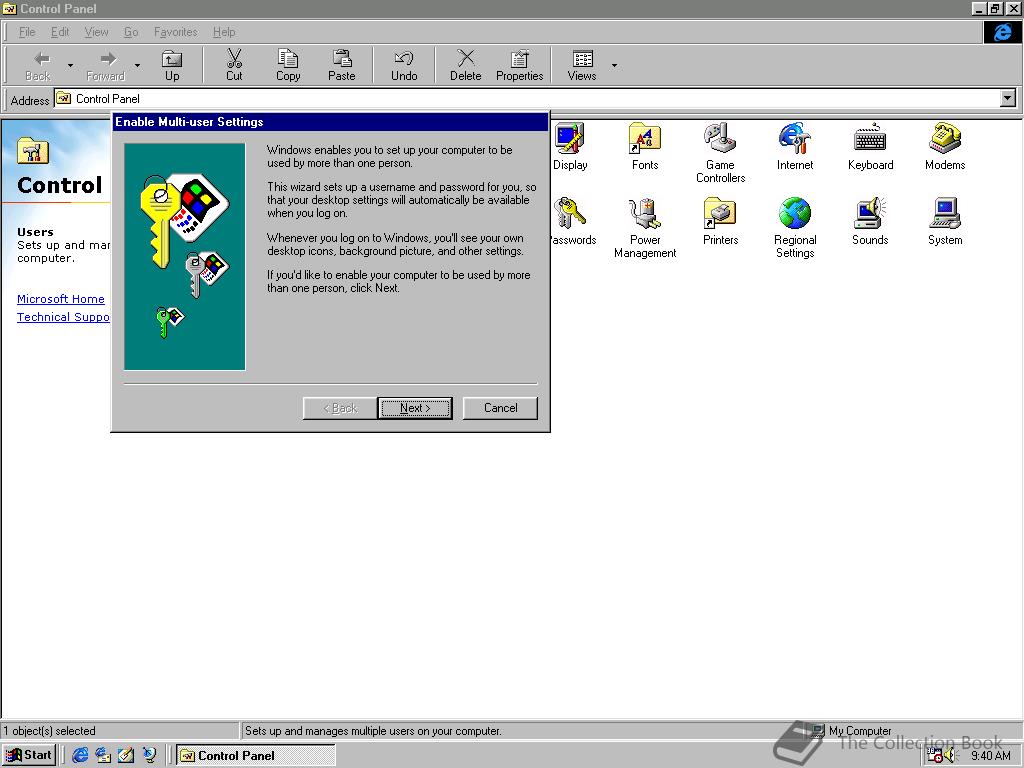The height and width of the screenshot is (768, 1024).
Task: Open the Edit menu
Action: (60, 32)
